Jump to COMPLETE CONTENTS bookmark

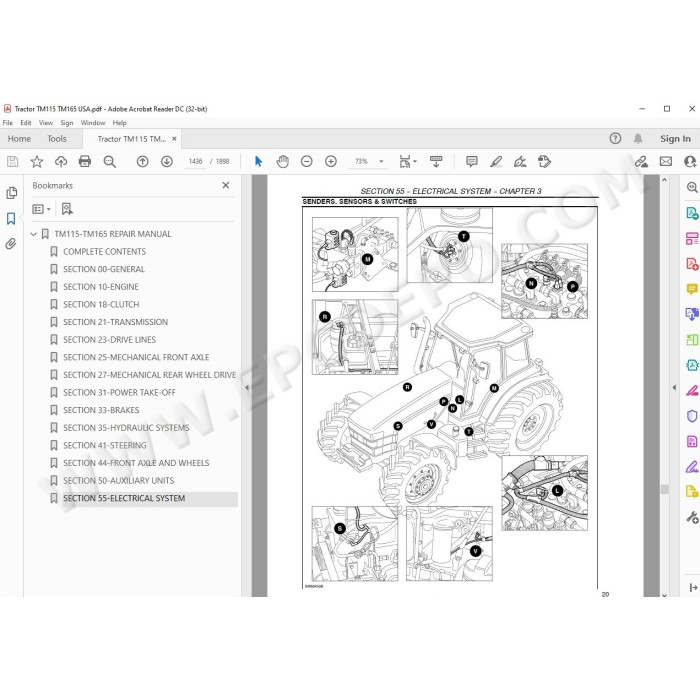pyautogui.click(x=104, y=252)
